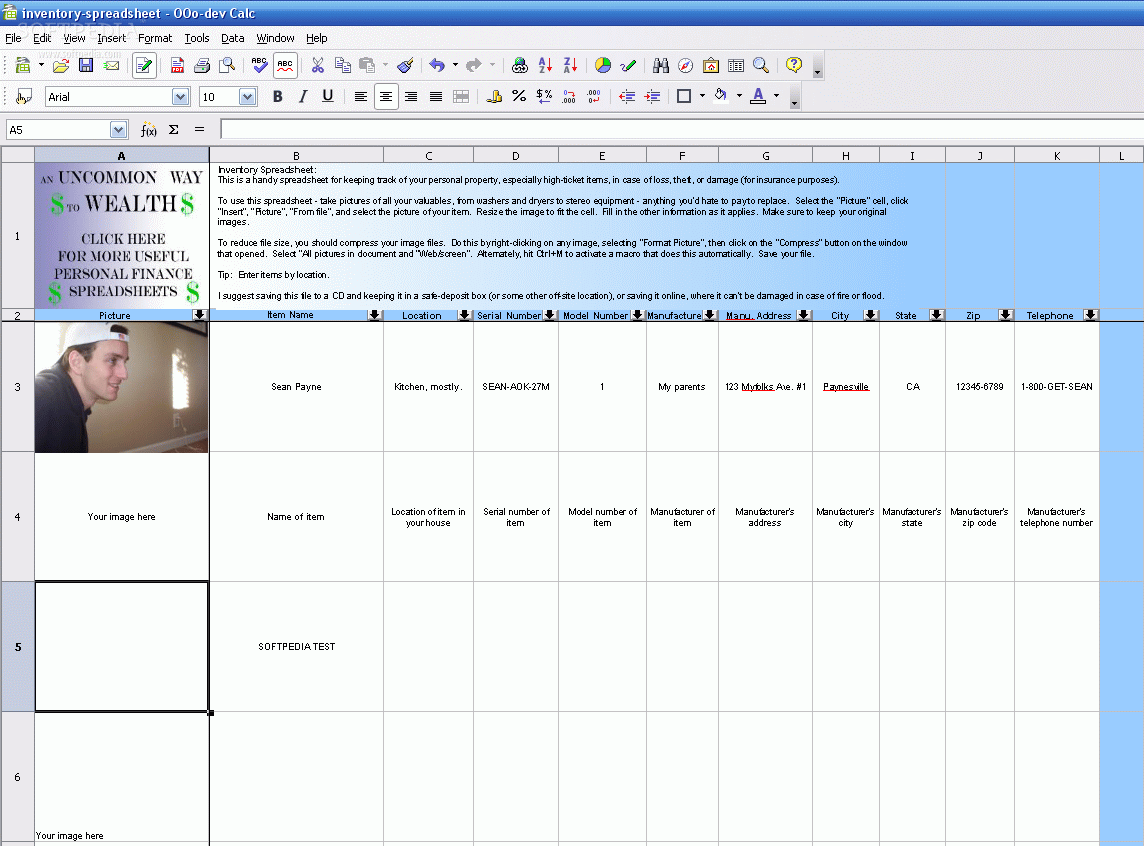Image resolution: width=1144 pixels, height=846 pixels.
Task: Click Uncommon Way to Wealth banner link
Action: [121, 236]
